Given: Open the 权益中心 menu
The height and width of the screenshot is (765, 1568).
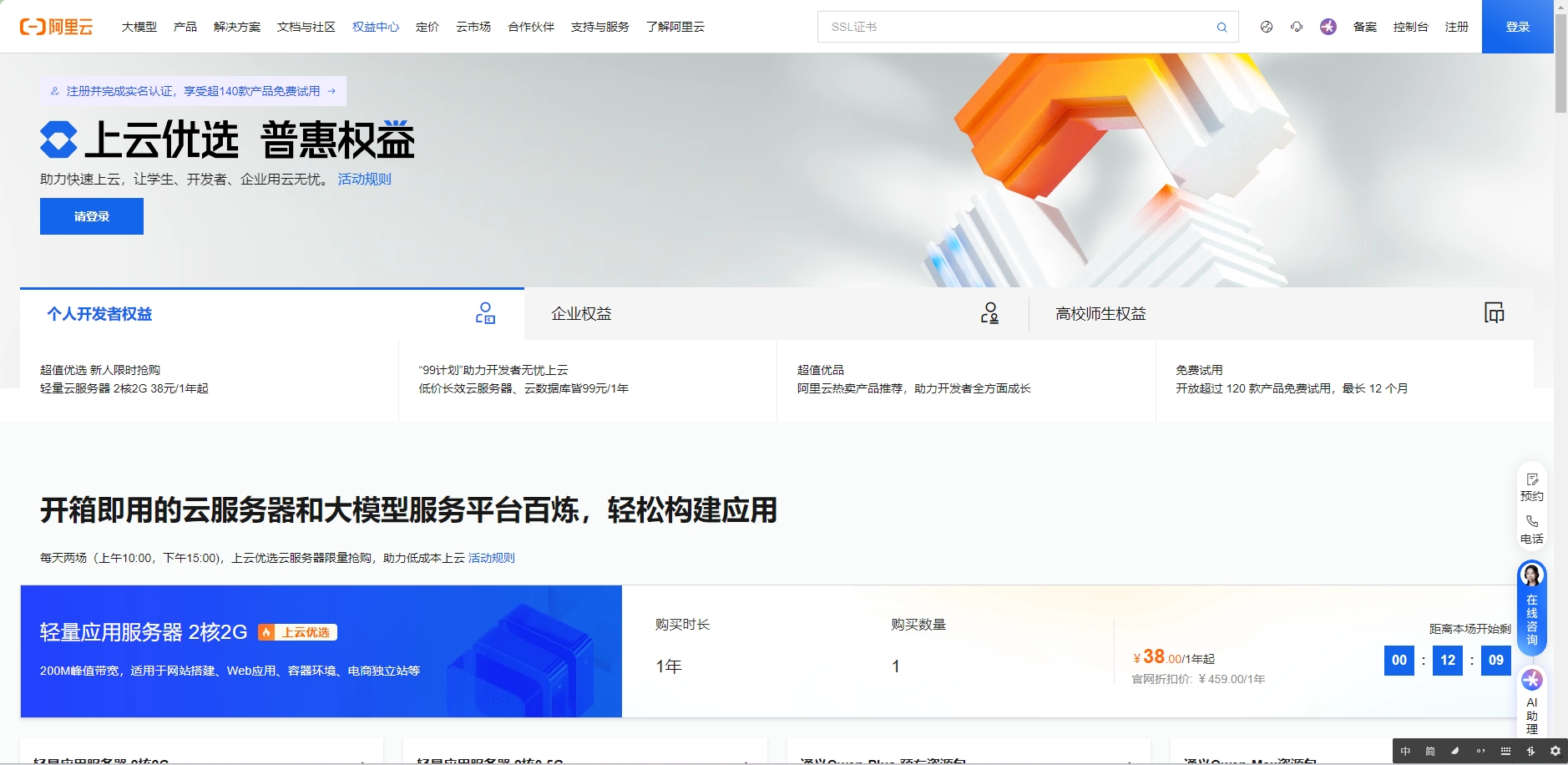Looking at the screenshot, I should pos(376,27).
